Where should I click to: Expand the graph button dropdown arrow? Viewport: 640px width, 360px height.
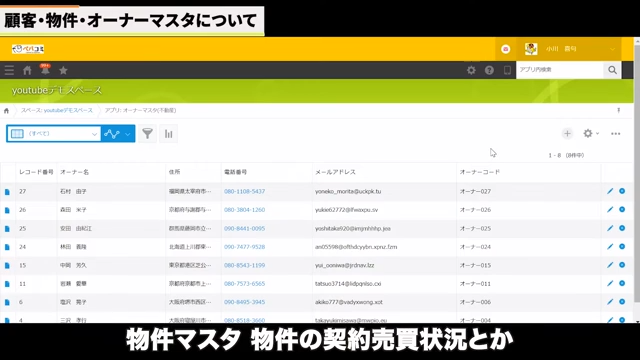point(128,134)
